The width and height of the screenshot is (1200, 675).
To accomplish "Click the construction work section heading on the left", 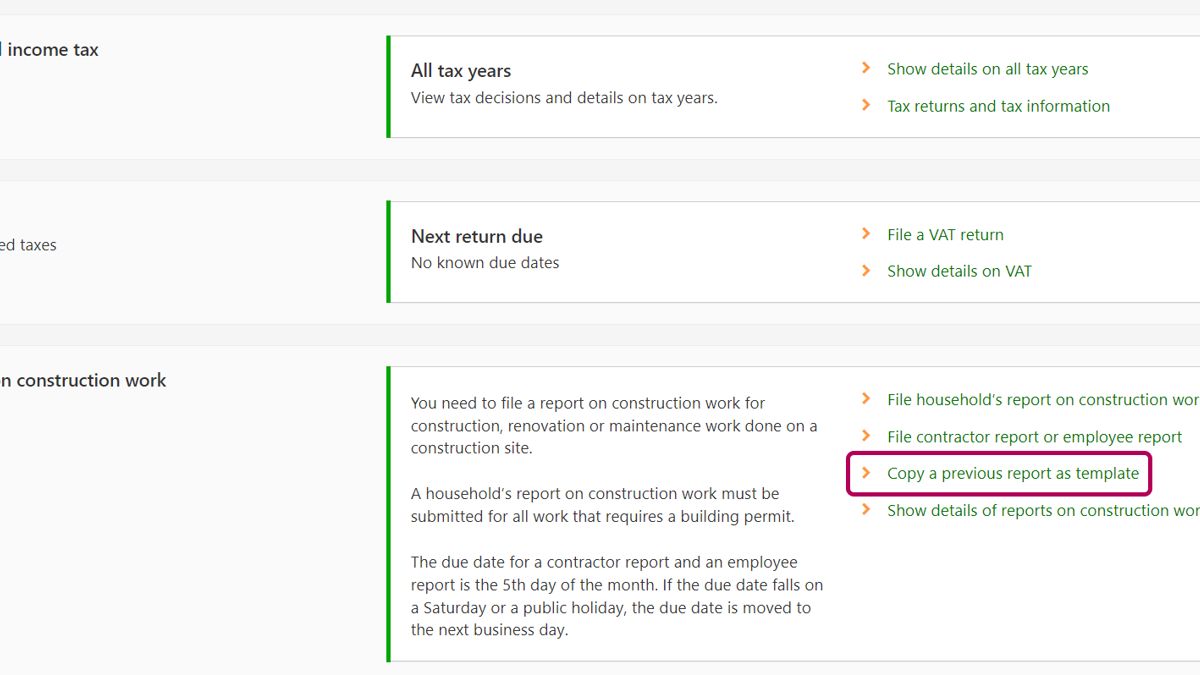I will coord(84,380).
